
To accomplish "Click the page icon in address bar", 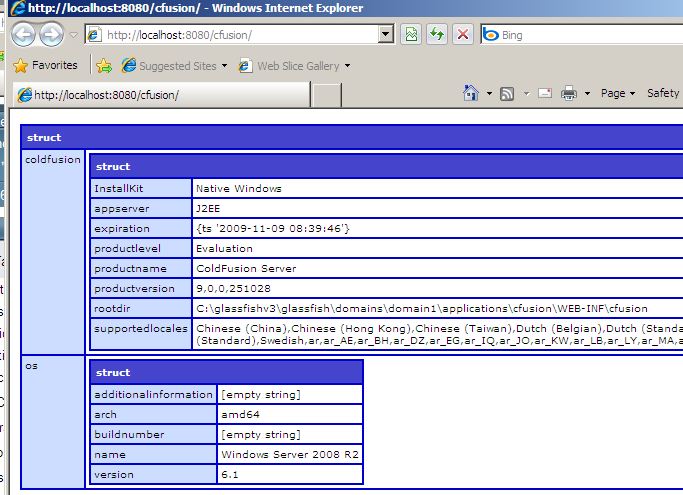I will [94, 35].
